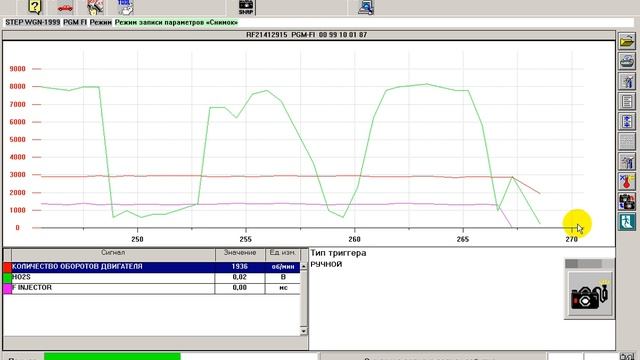Click the Ед. изм. column header
This screenshot has width=640, height=360.
[x=282, y=253]
